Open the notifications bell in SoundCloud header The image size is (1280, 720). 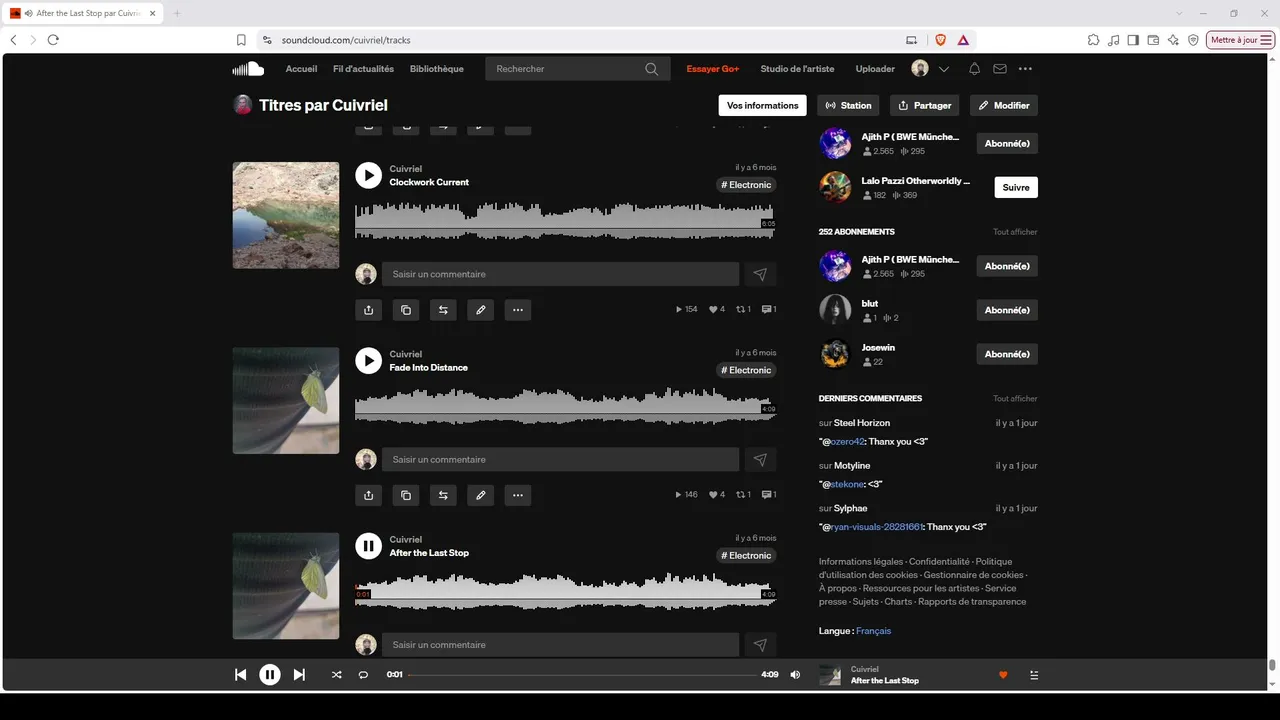click(974, 69)
